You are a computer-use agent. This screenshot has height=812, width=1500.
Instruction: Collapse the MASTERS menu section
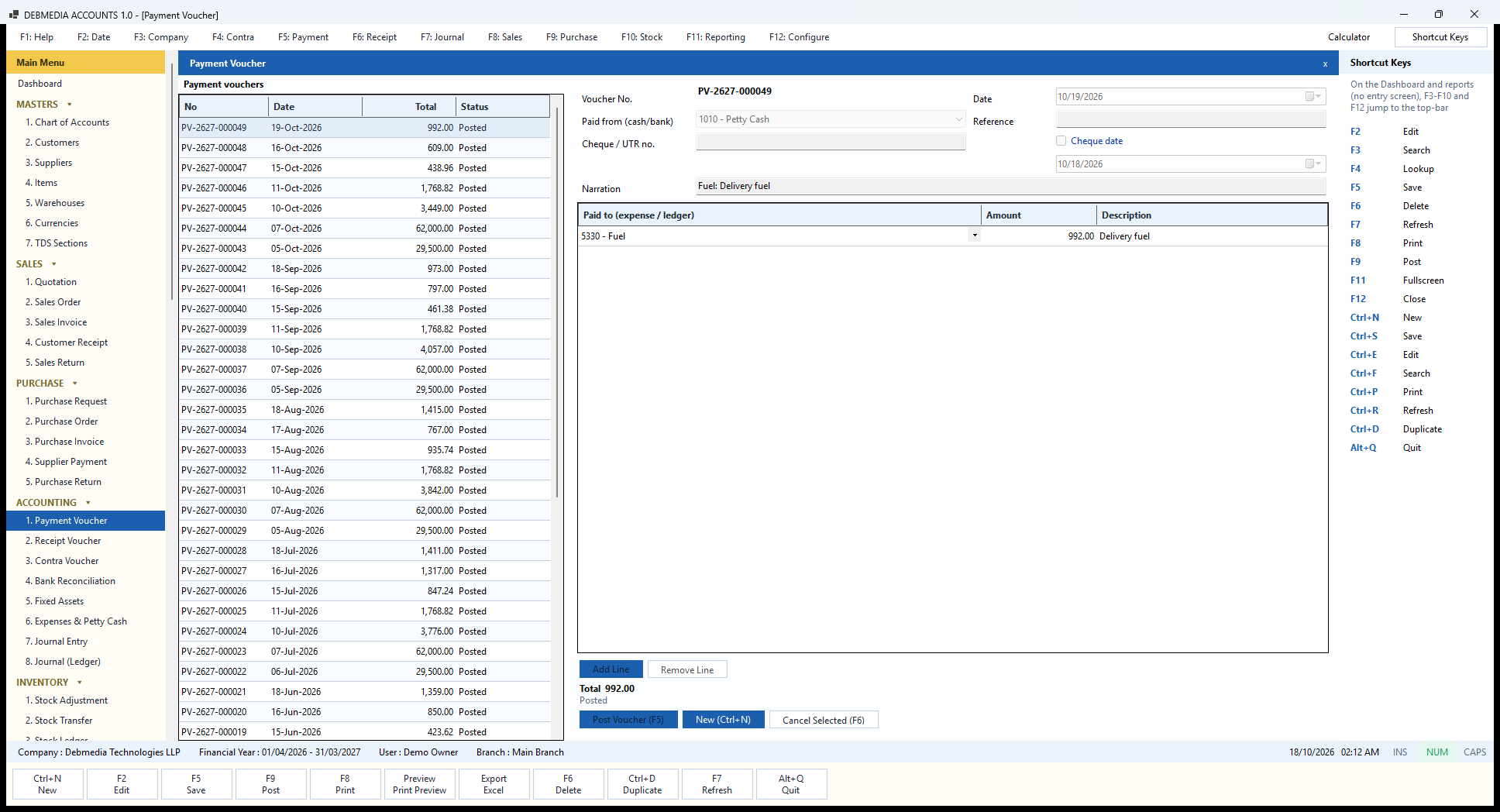[x=70, y=105]
